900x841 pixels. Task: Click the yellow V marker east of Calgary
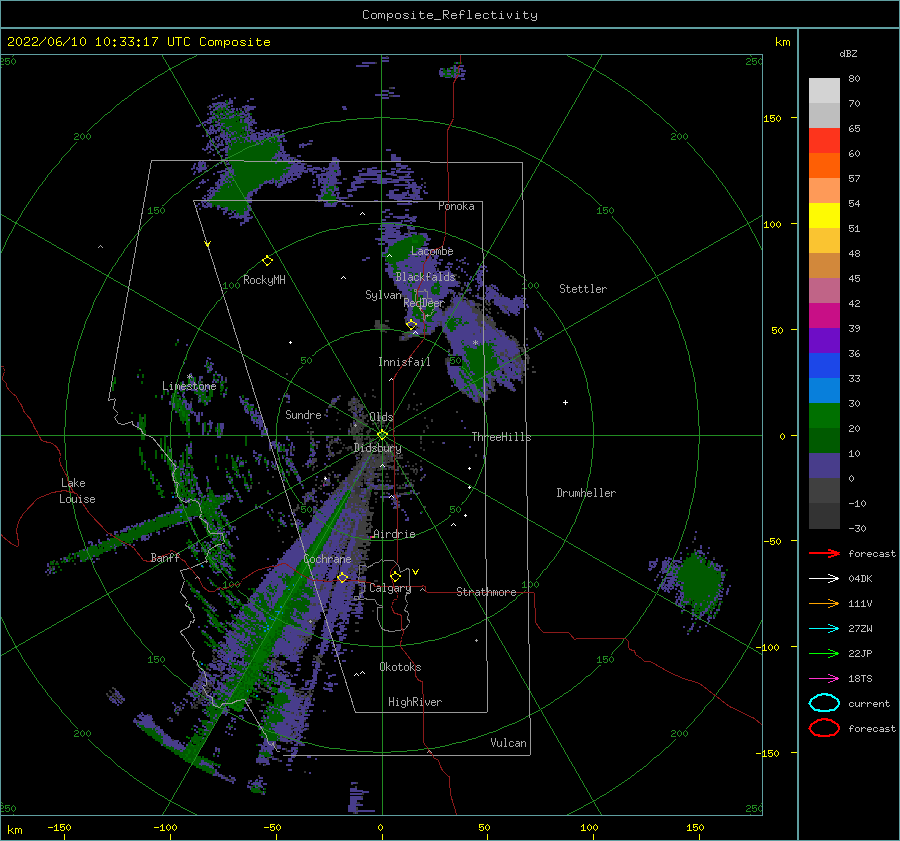point(415,572)
